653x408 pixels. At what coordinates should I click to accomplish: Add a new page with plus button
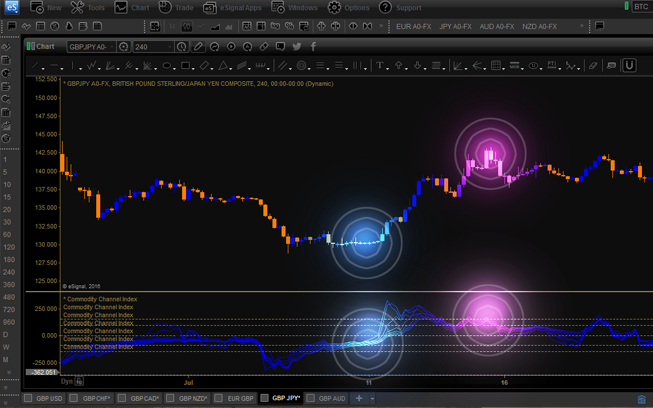pos(359,398)
